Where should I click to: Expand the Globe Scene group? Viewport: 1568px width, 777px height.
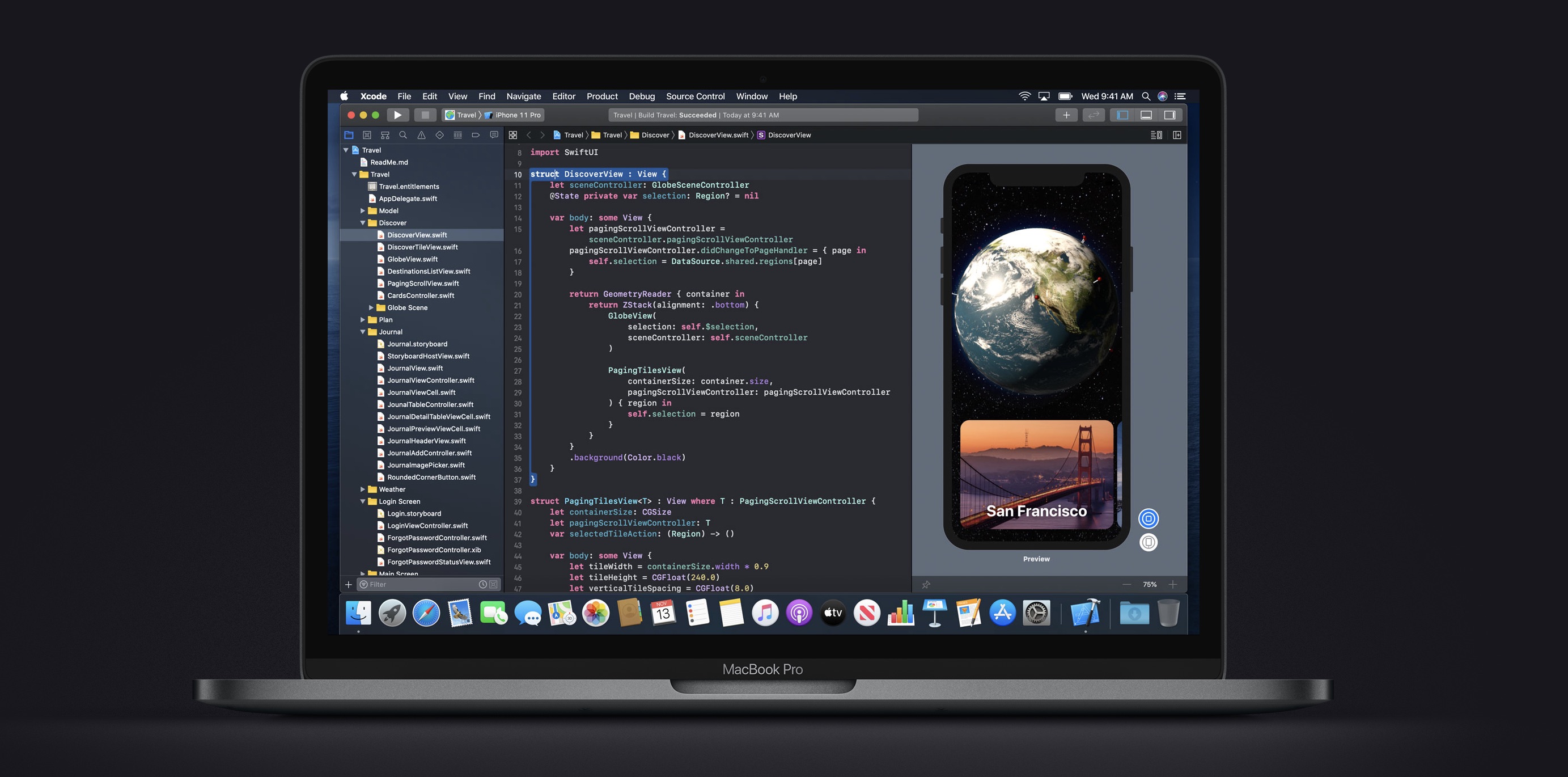pyautogui.click(x=371, y=307)
